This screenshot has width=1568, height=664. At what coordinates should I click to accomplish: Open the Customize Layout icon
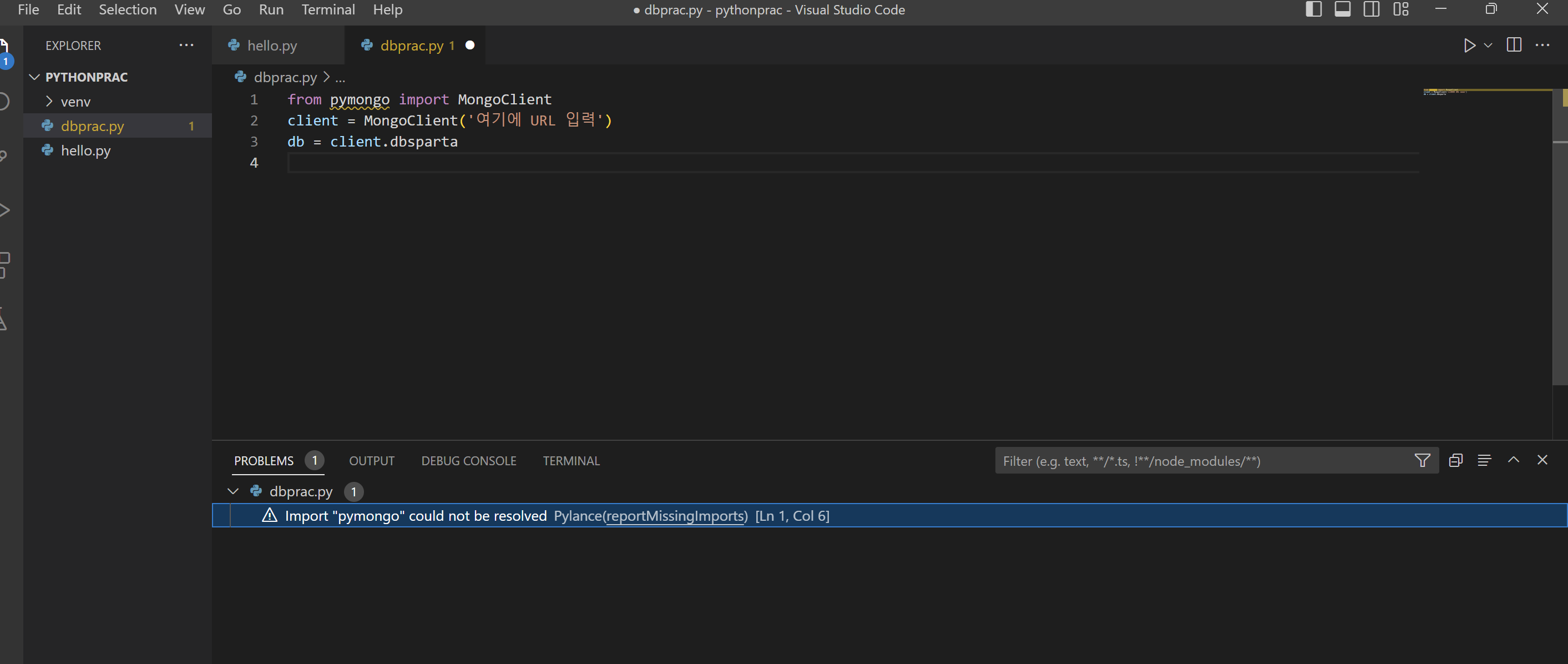[x=1401, y=9]
